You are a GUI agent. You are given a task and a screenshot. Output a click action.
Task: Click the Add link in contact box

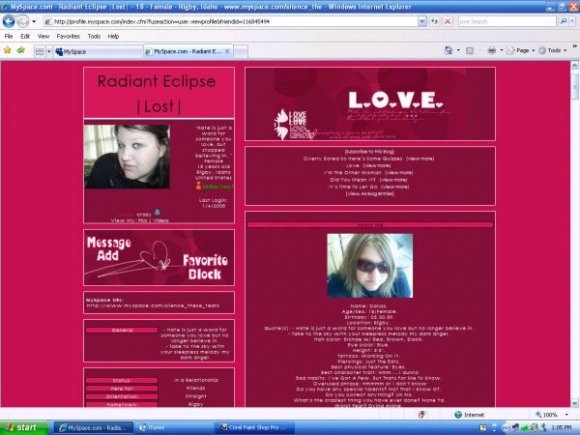(108, 256)
